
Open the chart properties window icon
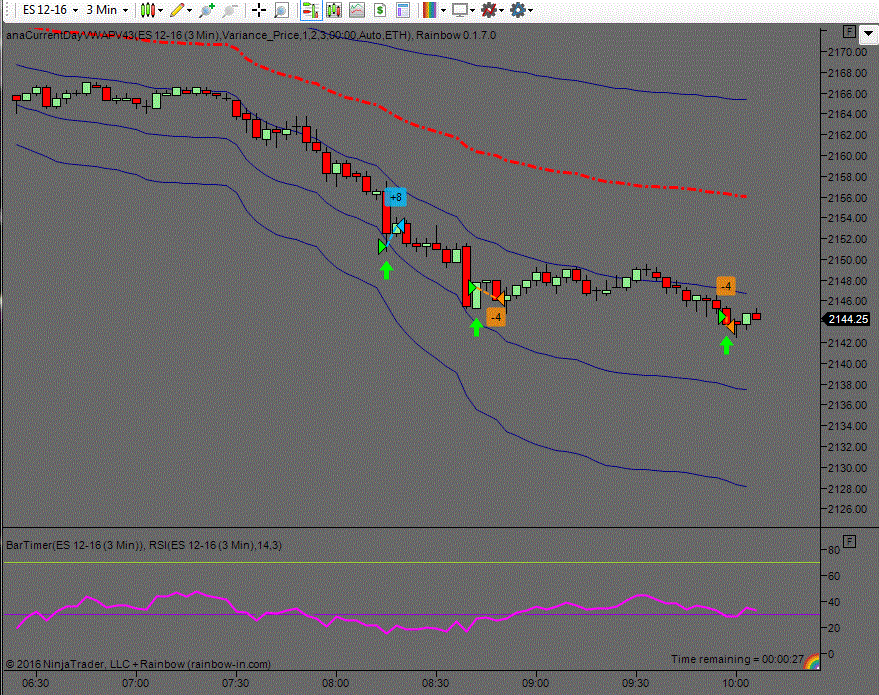[x=402, y=10]
